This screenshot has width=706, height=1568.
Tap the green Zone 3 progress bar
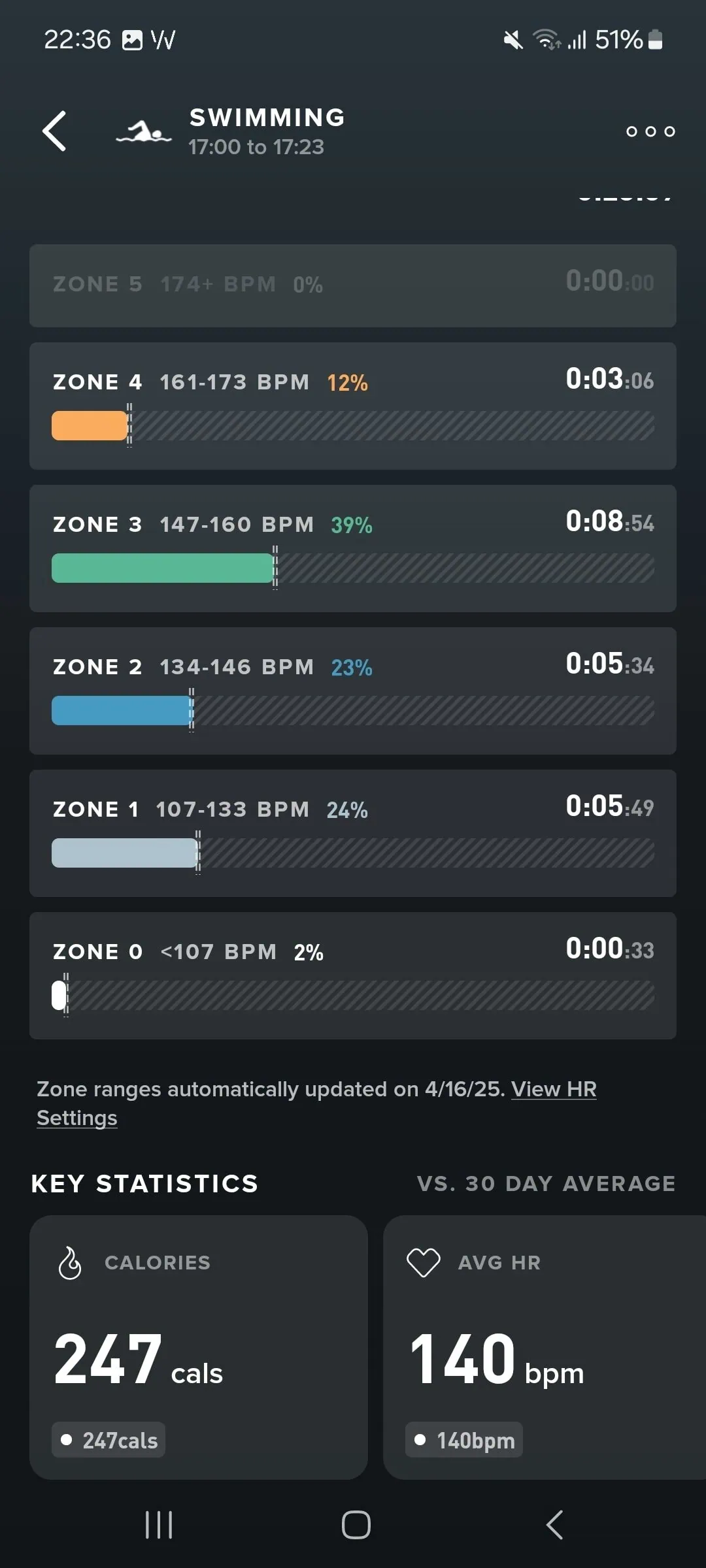point(162,568)
